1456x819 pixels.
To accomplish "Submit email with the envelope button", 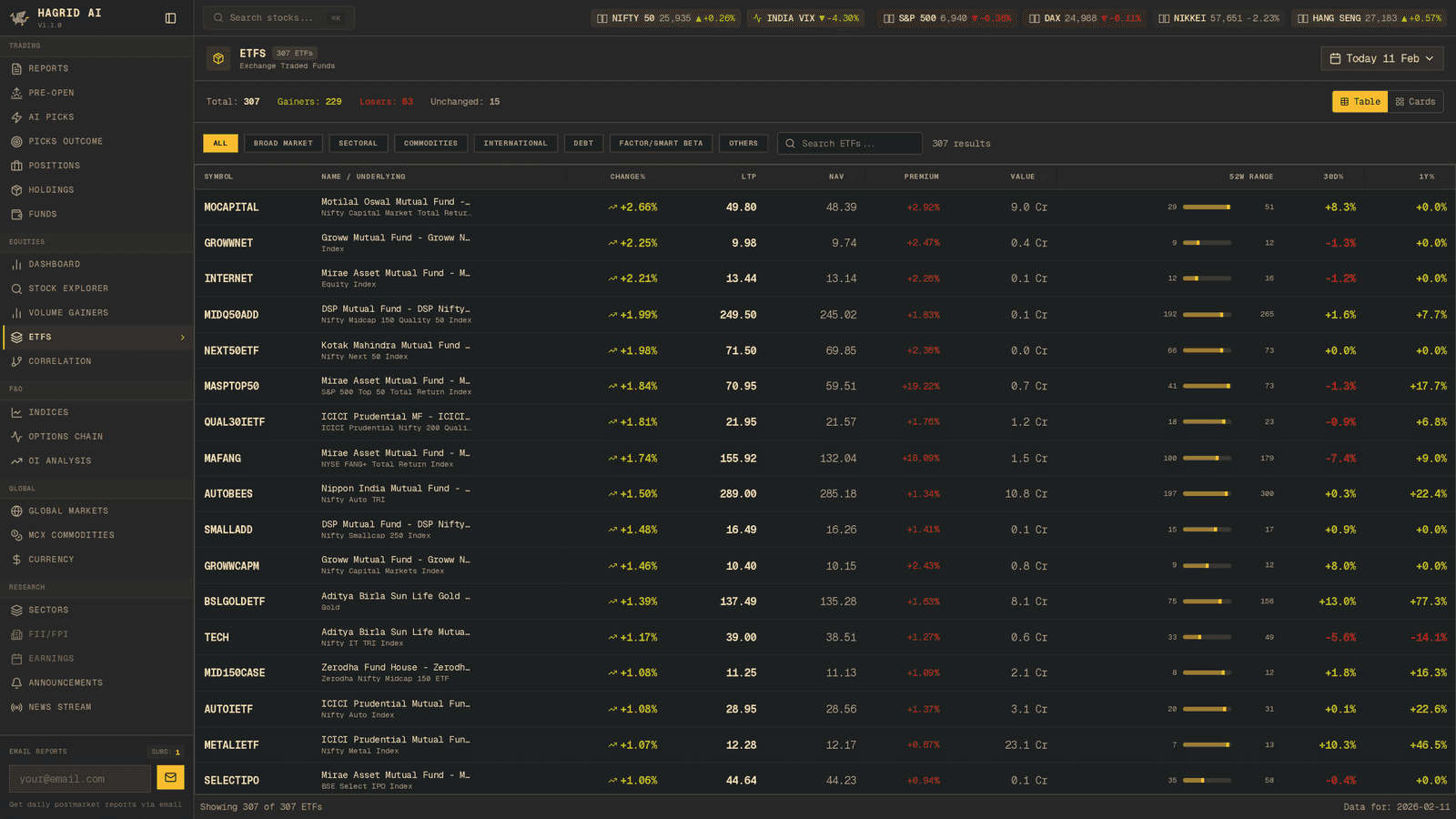I will click(170, 777).
